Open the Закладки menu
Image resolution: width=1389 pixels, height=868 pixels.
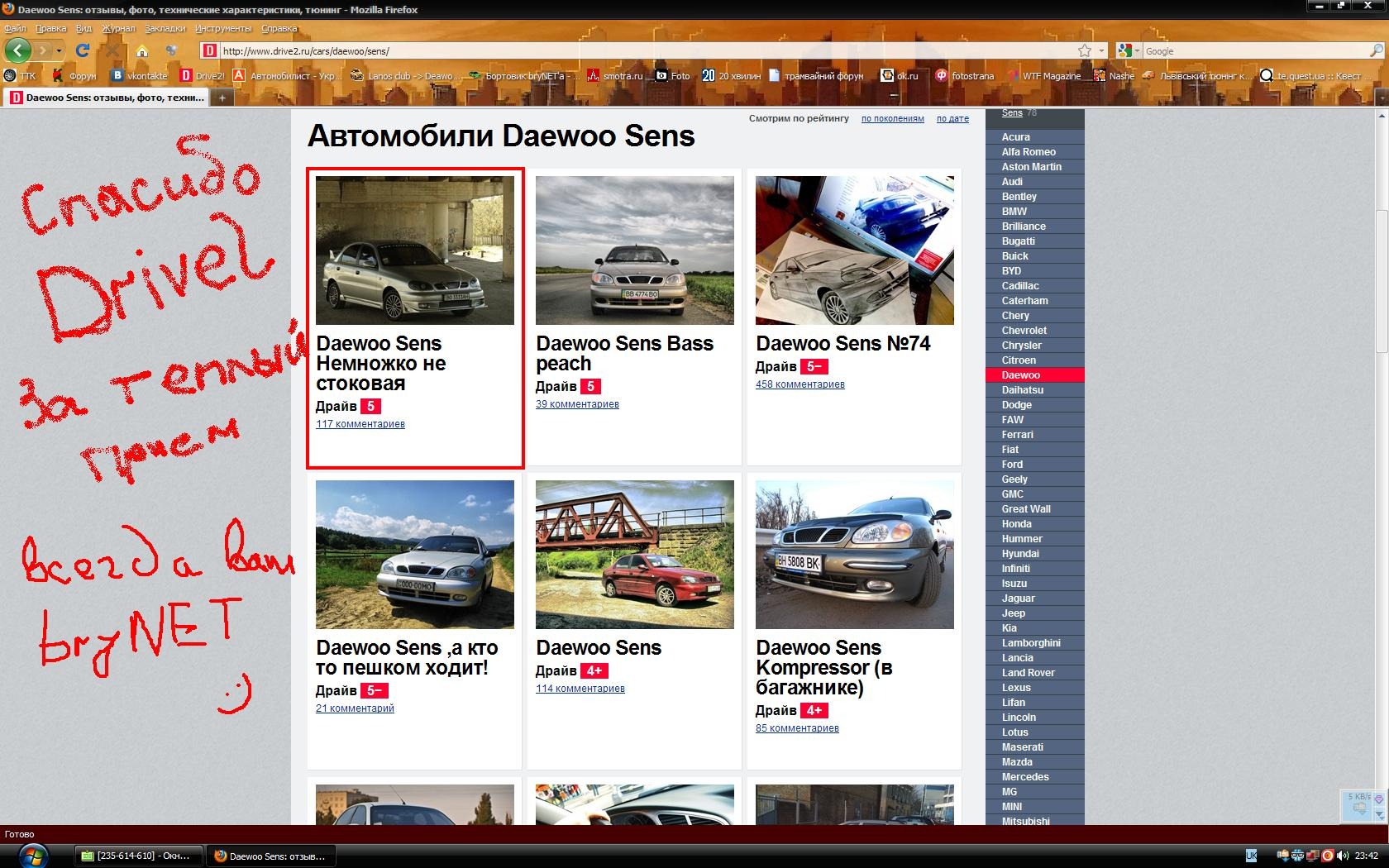click(165, 28)
